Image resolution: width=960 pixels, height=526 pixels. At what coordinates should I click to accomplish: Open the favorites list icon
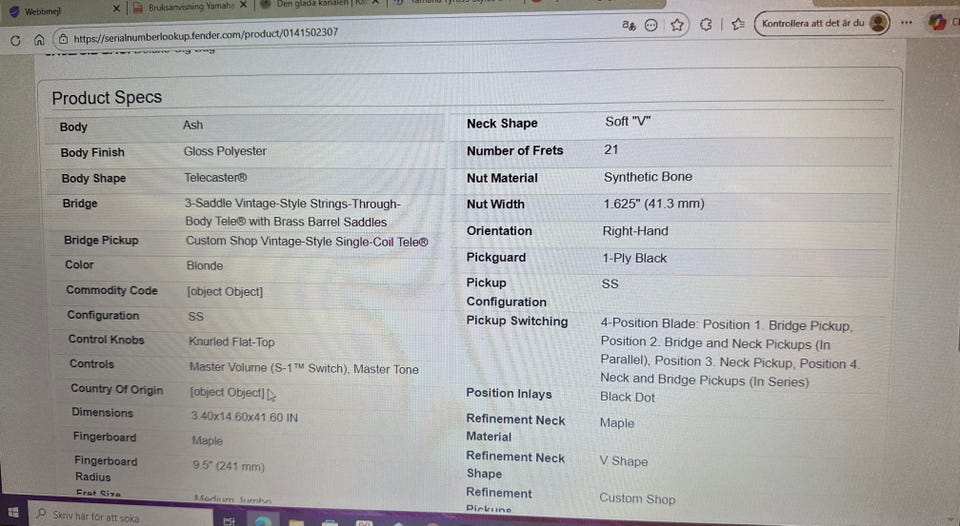point(738,24)
